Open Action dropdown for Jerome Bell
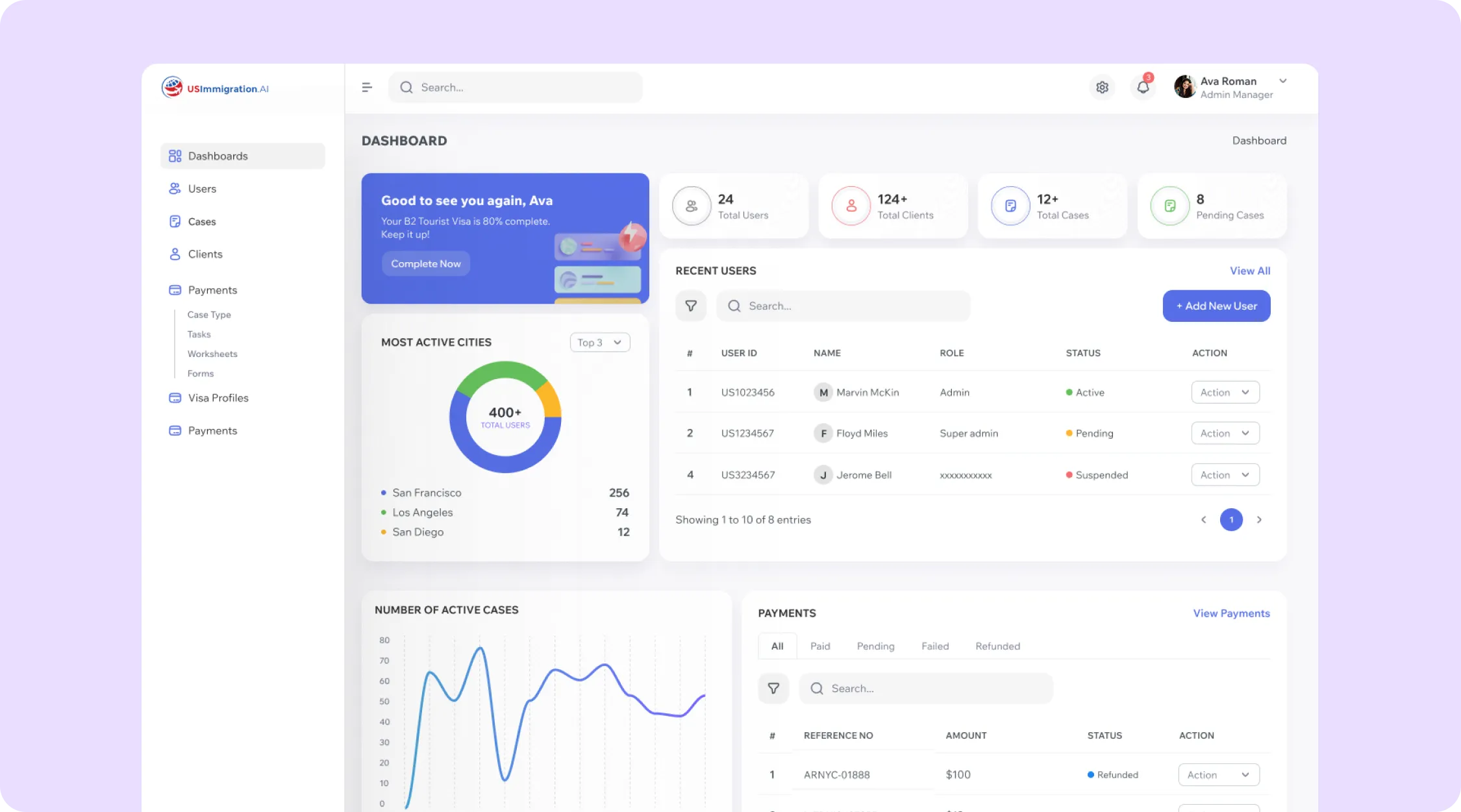 1225,474
